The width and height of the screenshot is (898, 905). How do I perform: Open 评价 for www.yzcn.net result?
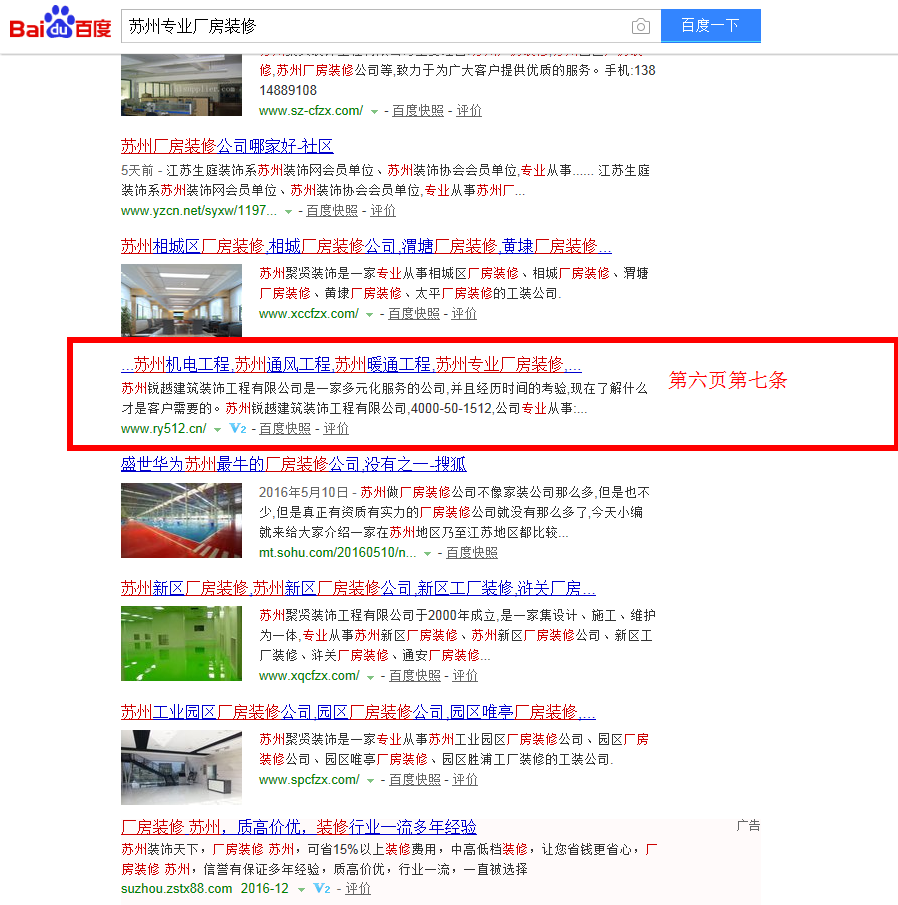(383, 211)
